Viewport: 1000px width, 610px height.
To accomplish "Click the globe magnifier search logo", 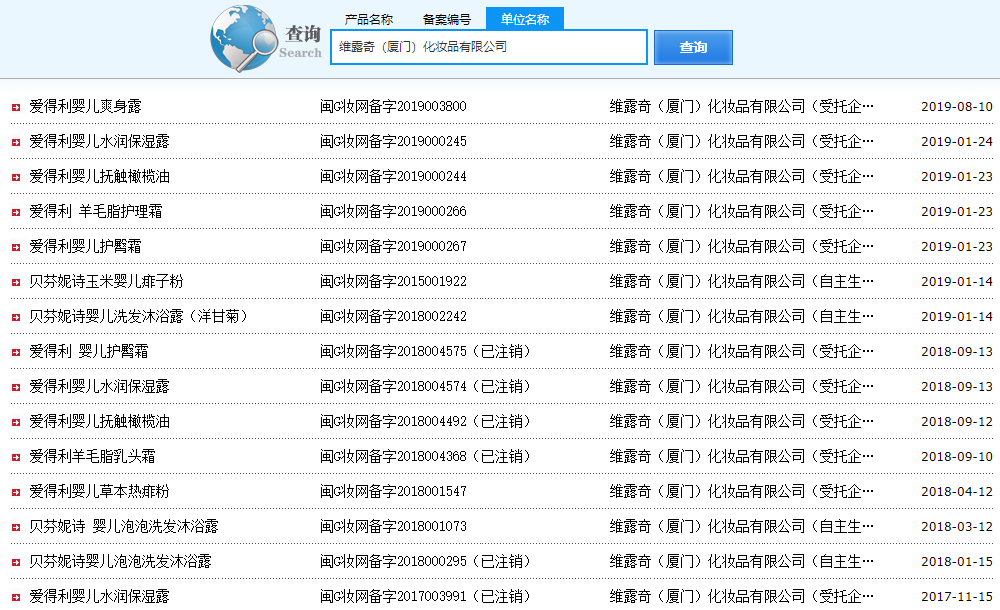I will pyautogui.click(x=245, y=40).
